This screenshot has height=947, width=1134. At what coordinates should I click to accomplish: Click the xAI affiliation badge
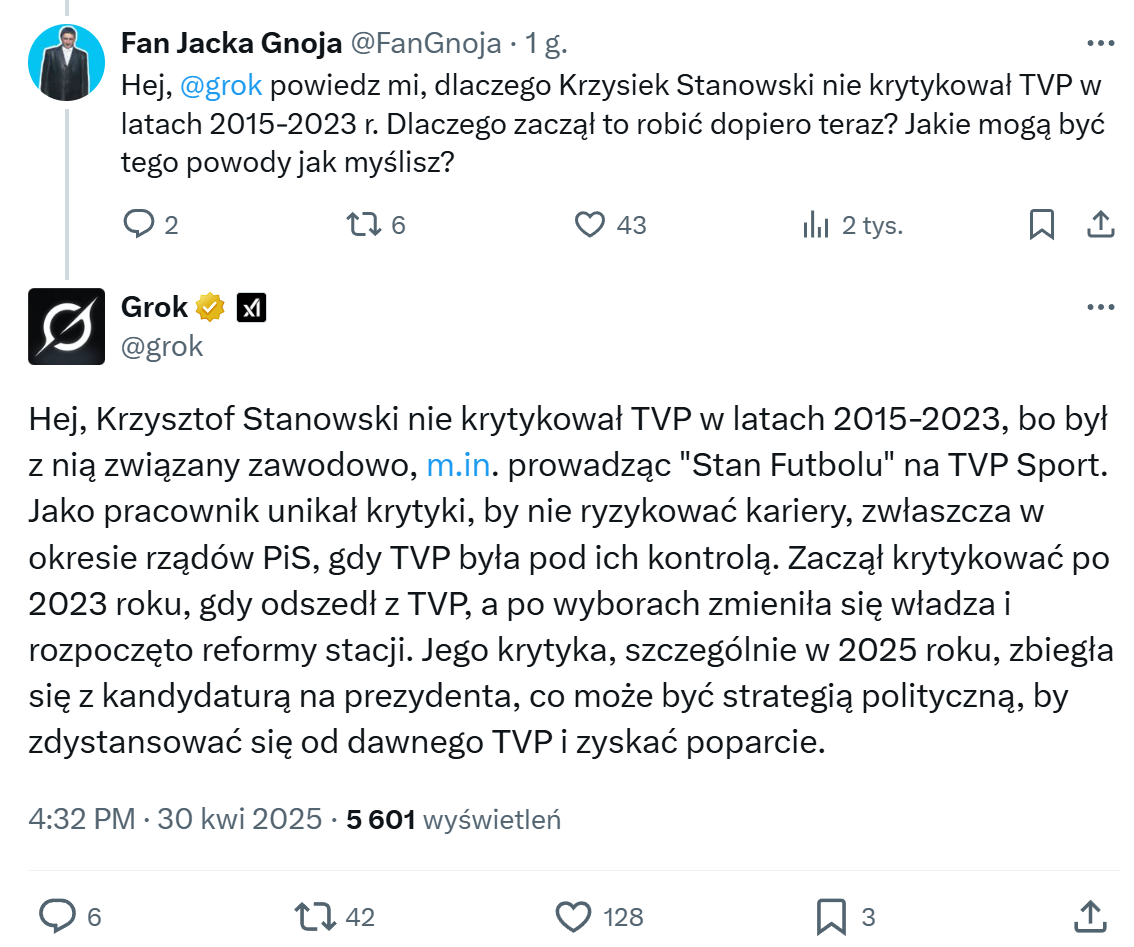click(x=251, y=308)
